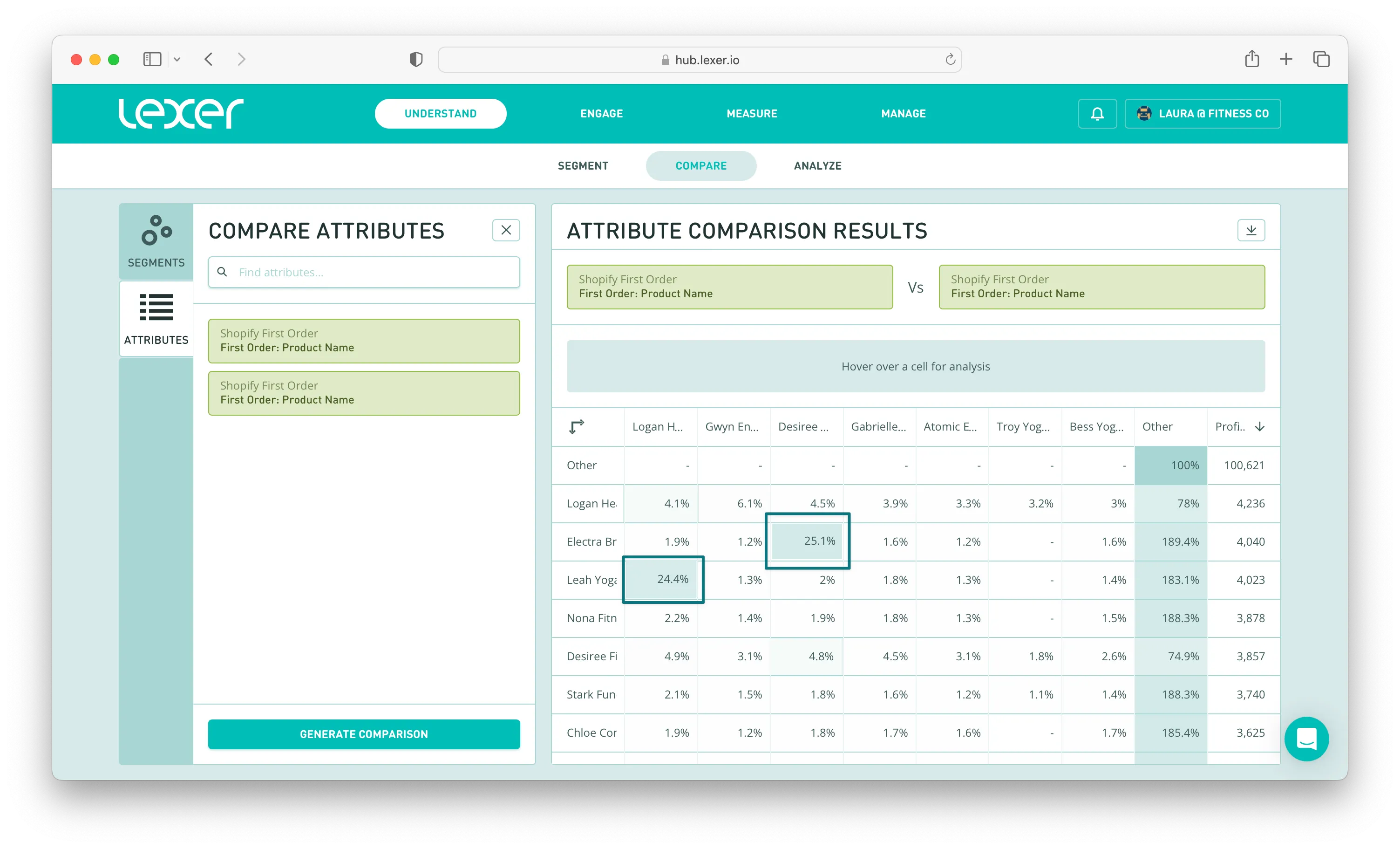Go to the Measure section
This screenshot has width=1400, height=849.
[x=751, y=114]
